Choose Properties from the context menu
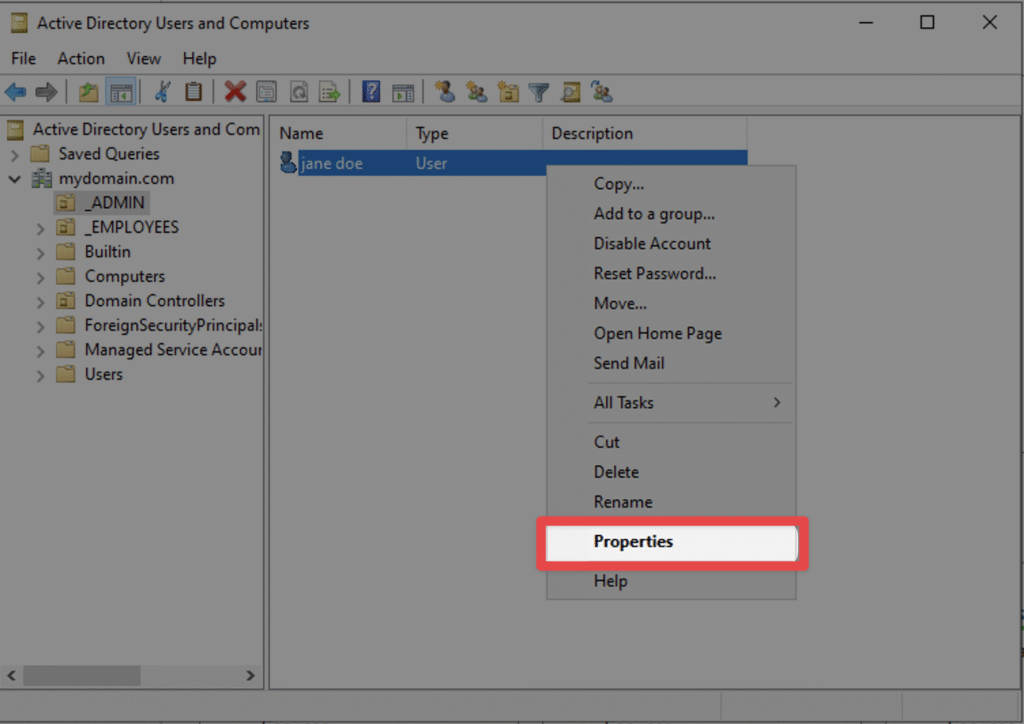The image size is (1024, 724). click(x=633, y=542)
